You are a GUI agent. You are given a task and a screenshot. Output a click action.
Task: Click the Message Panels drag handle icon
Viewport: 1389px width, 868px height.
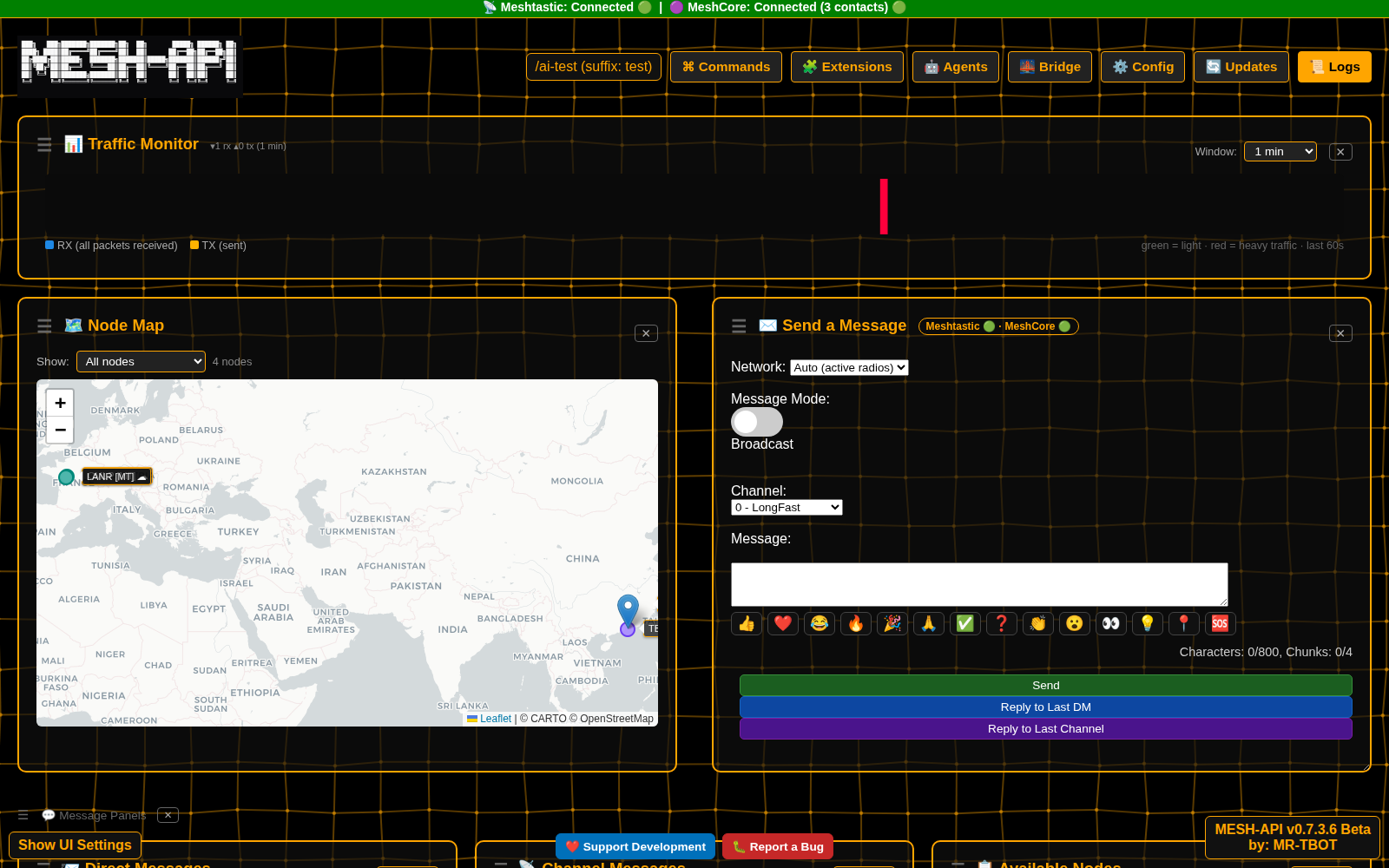23,815
